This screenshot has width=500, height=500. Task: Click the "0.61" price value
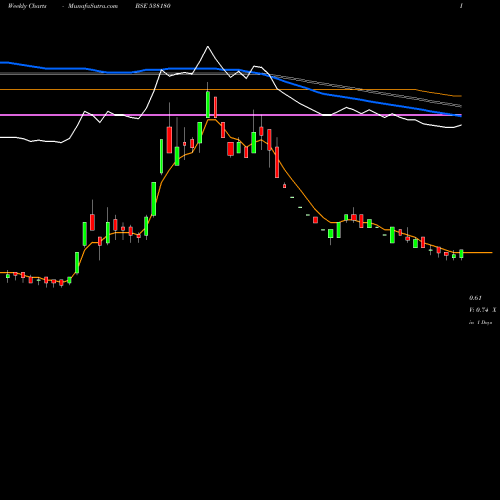[475, 298]
